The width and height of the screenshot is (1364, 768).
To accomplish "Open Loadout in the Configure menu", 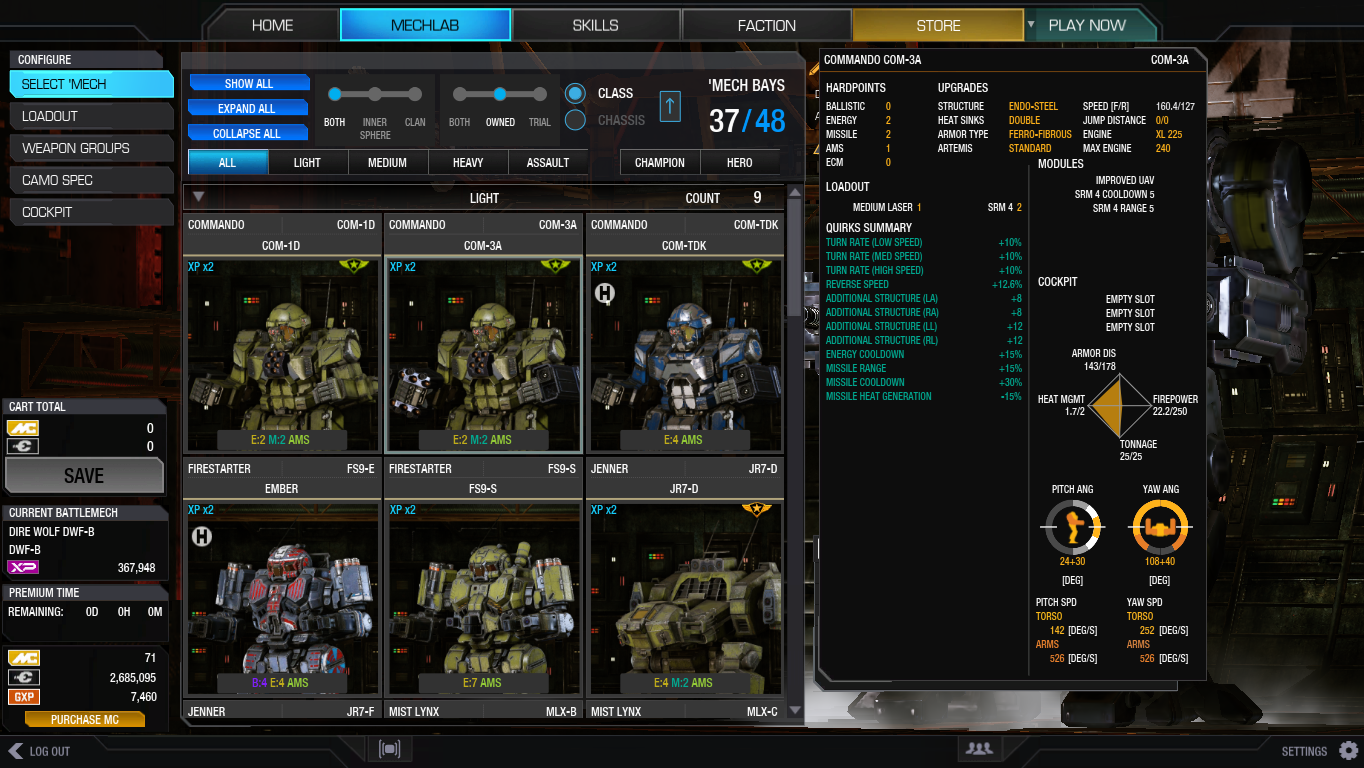I will pyautogui.click(x=91, y=116).
